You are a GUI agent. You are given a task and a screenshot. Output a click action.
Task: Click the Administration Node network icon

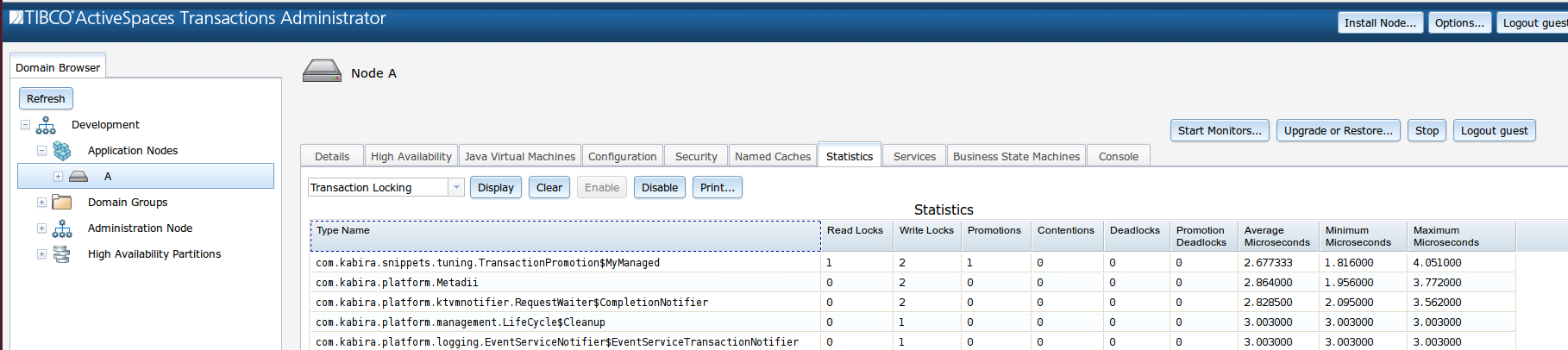pyautogui.click(x=62, y=228)
